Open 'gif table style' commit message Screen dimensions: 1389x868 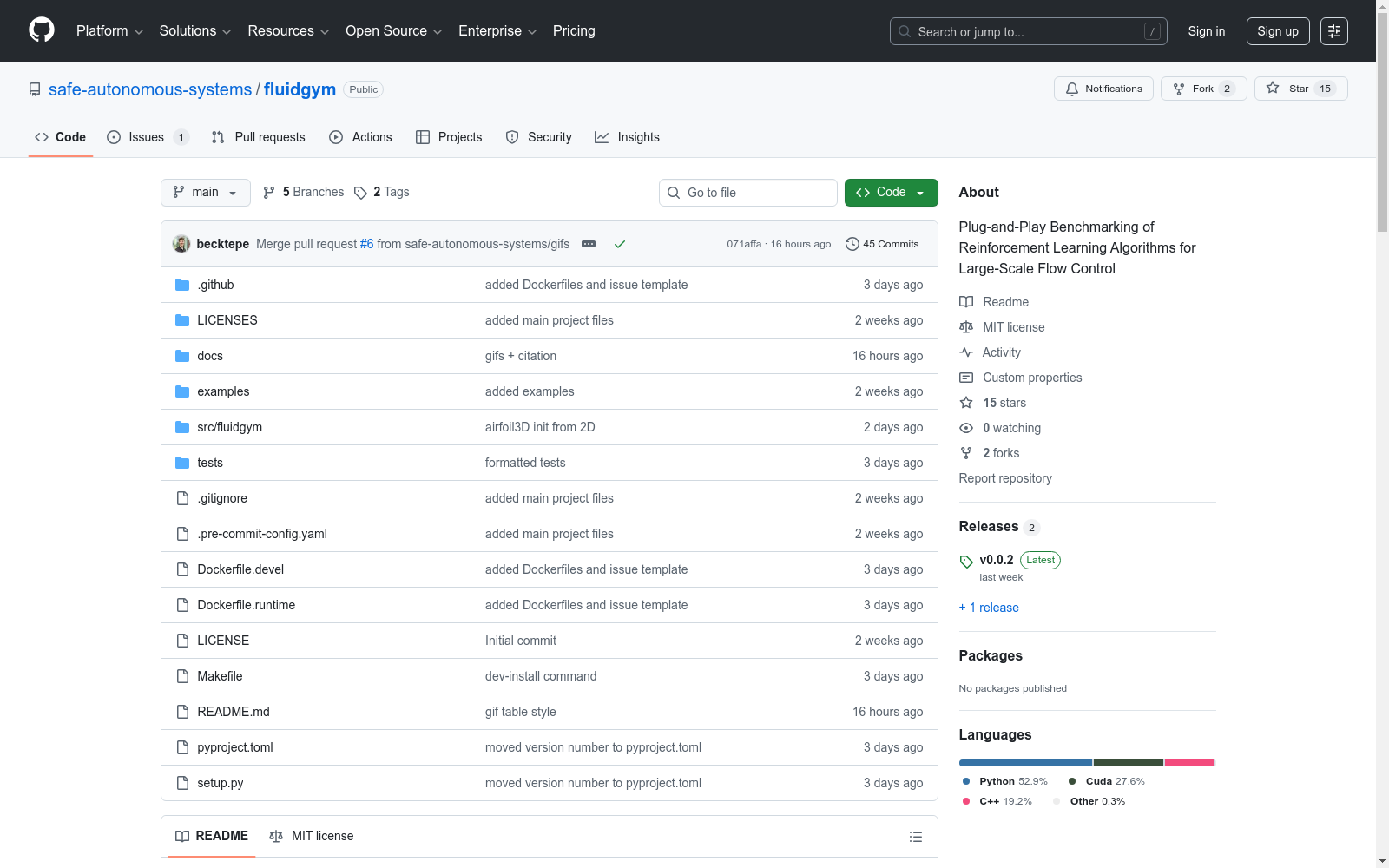tap(521, 712)
